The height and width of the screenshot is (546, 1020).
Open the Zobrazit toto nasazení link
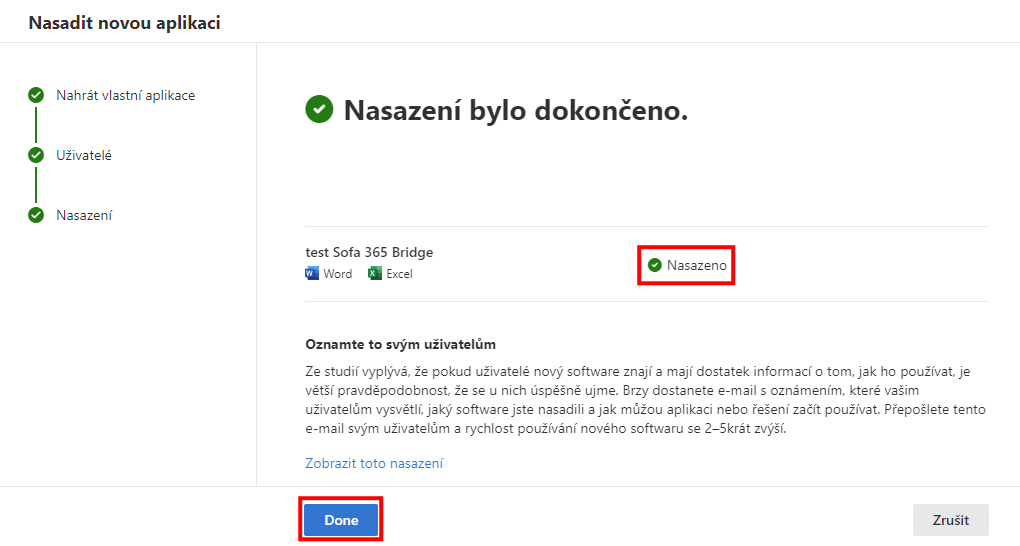(374, 463)
